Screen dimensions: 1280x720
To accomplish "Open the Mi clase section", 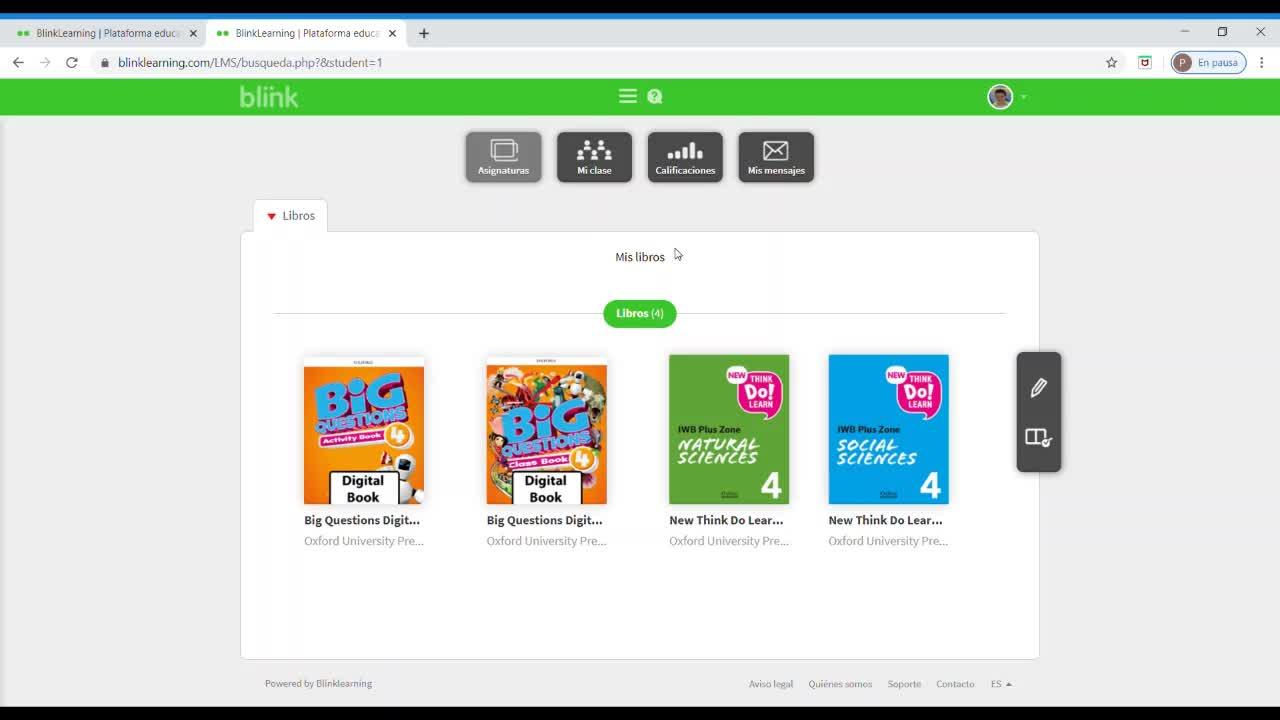I will (x=594, y=157).
